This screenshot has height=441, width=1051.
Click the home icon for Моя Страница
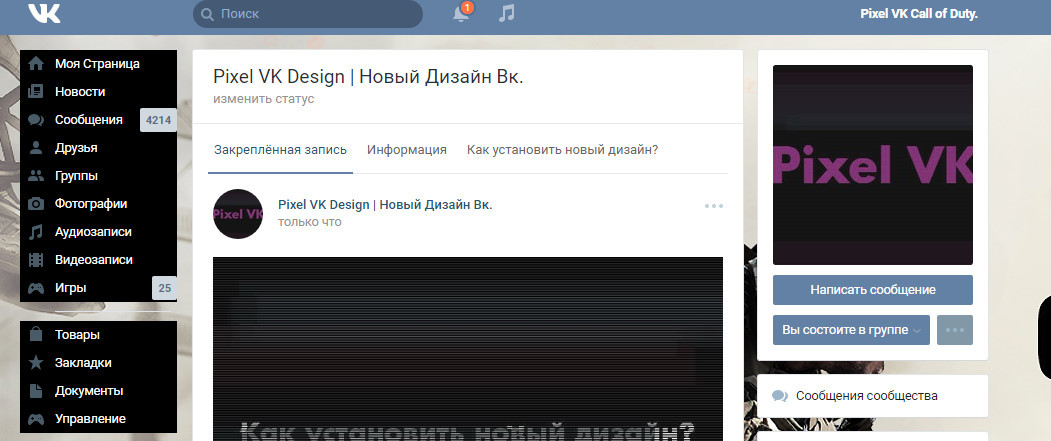pos(36,64)
